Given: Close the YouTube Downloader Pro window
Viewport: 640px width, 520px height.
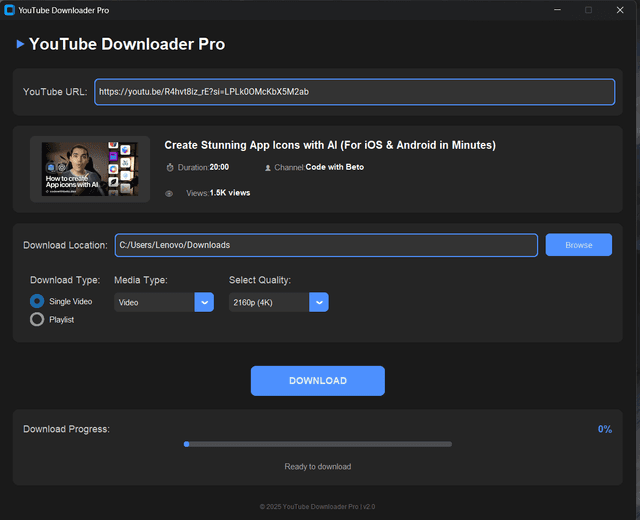Looking at the screenshot, I should [x=620, y=10].
